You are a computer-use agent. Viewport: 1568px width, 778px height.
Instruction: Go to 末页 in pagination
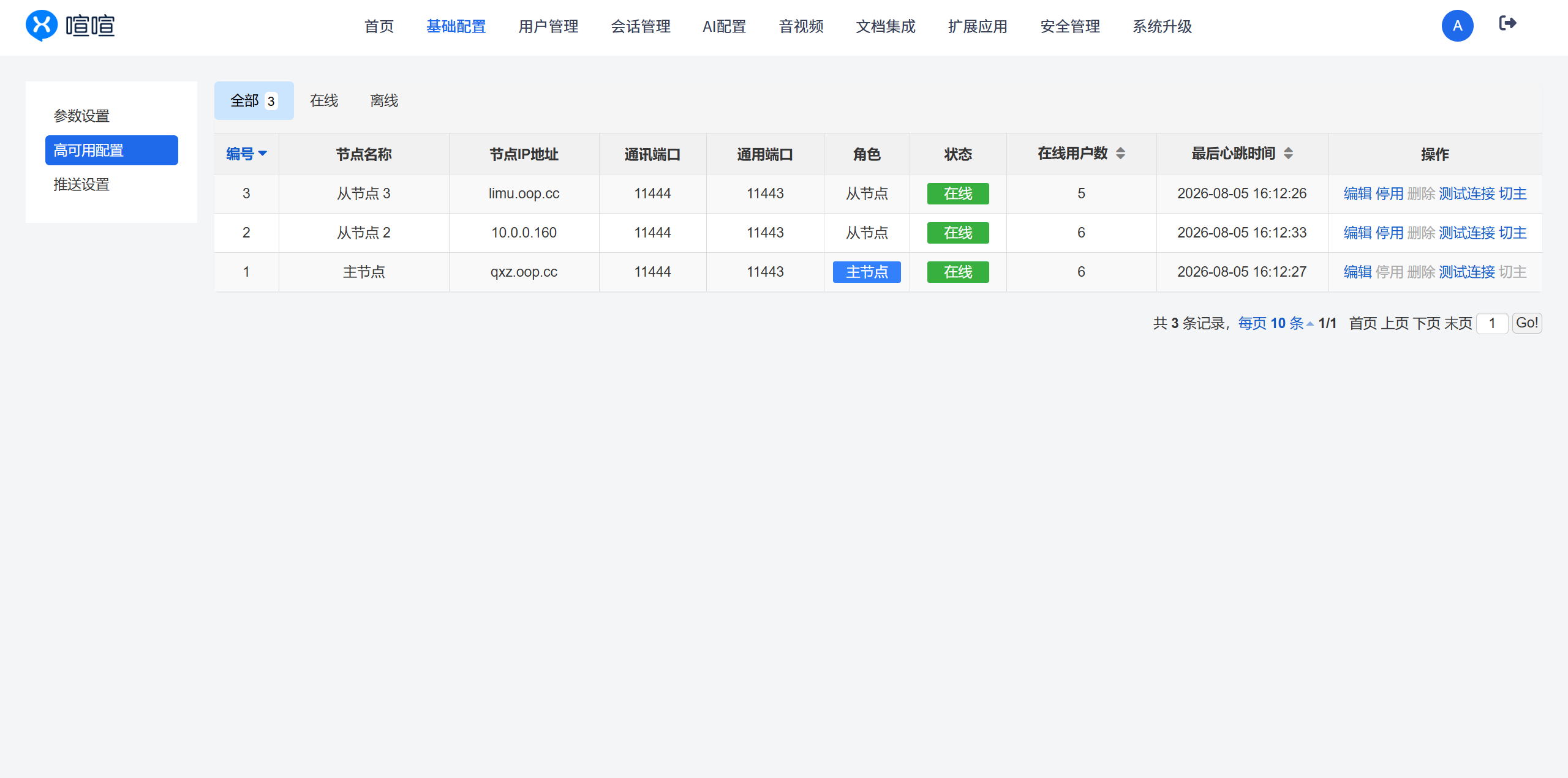[x=1458, y=323]
